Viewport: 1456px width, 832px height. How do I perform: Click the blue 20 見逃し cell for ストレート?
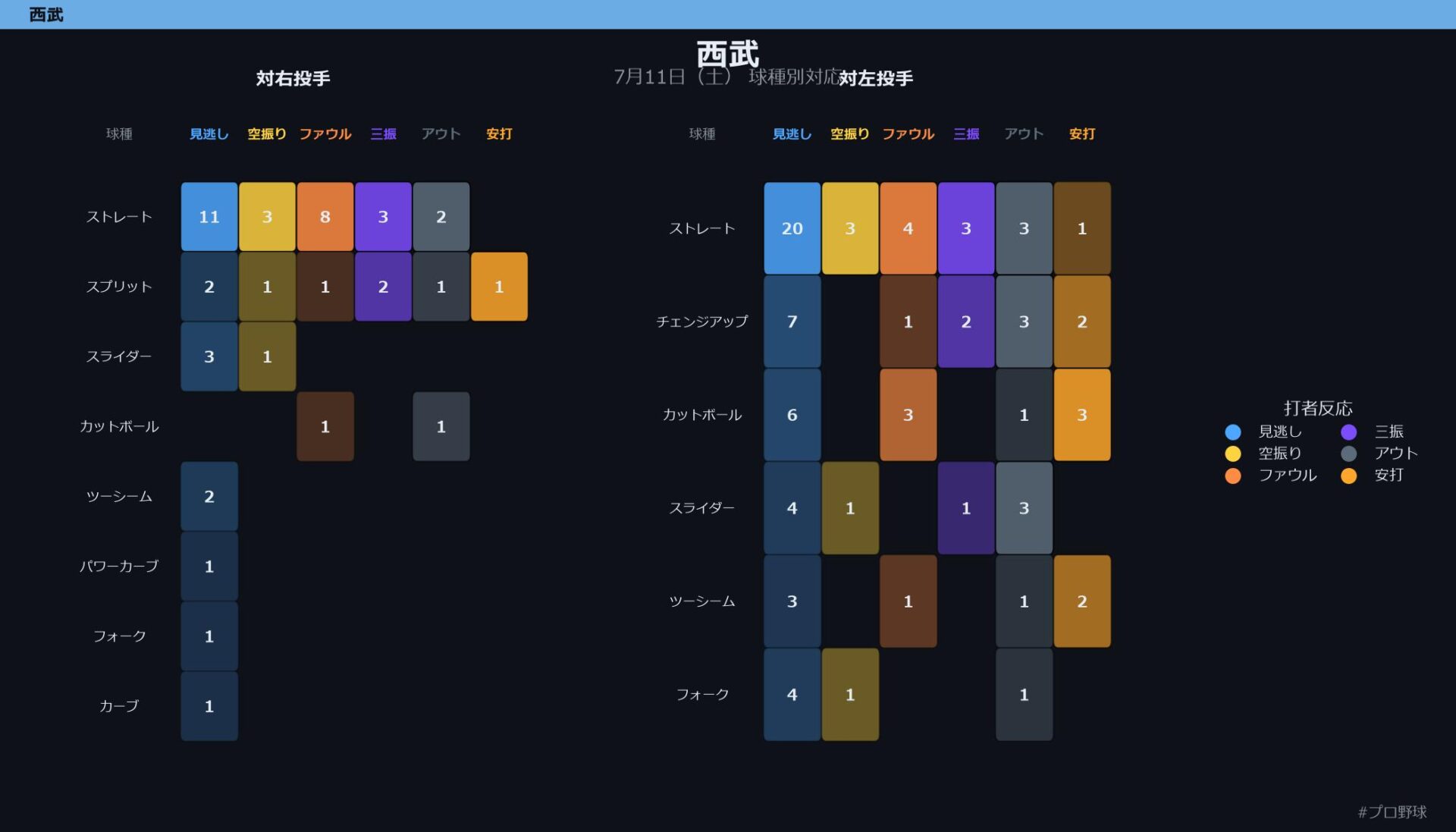pyautogui.click(x=792, y=228)
